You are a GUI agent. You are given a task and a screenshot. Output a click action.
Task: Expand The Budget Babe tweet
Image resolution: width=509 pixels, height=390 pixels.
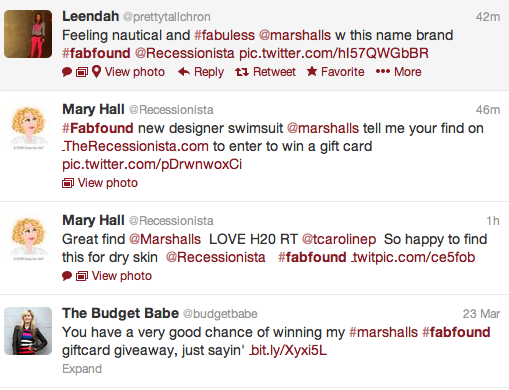coord(82,369)
